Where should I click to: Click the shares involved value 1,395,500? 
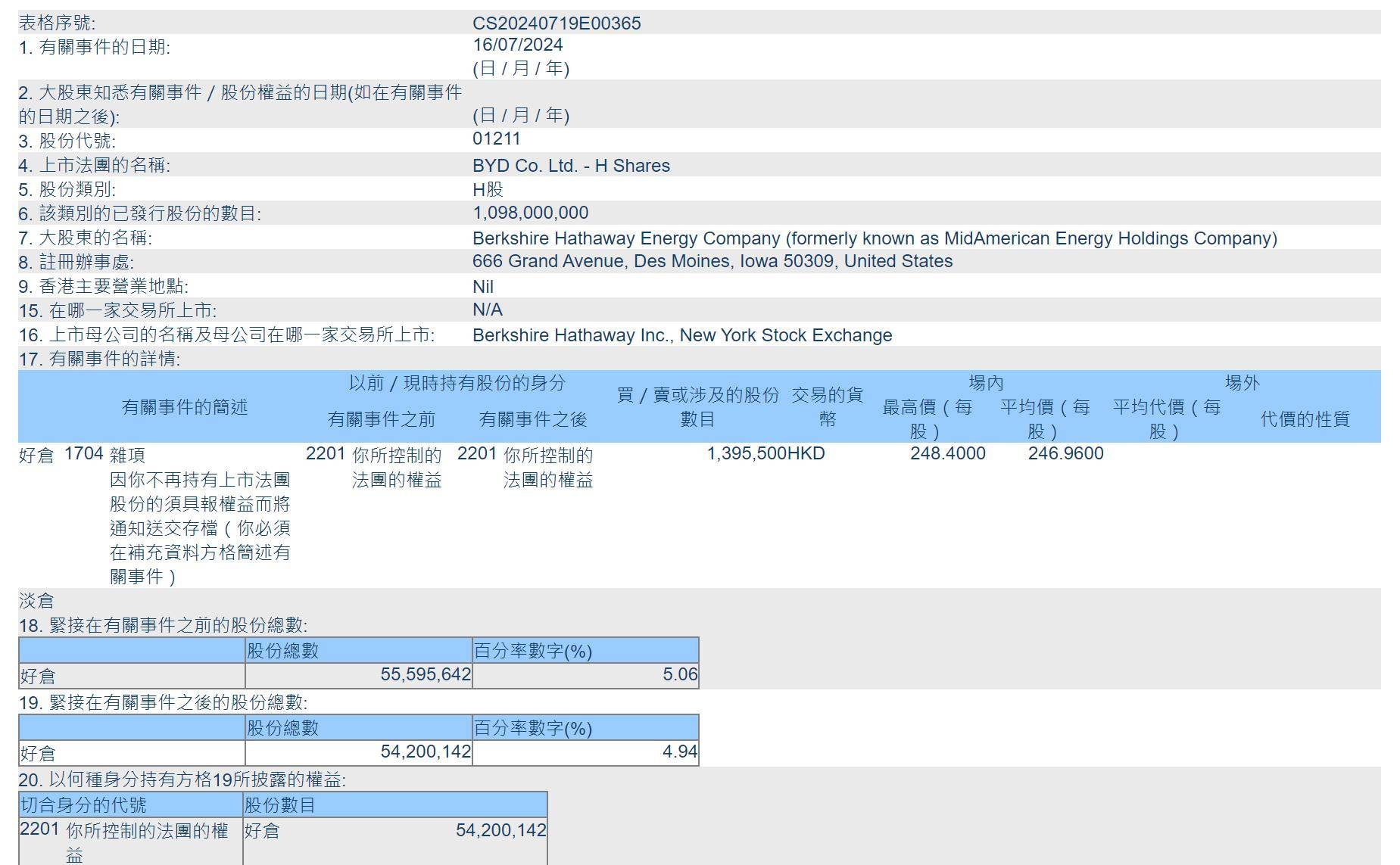tap(746, 454)
